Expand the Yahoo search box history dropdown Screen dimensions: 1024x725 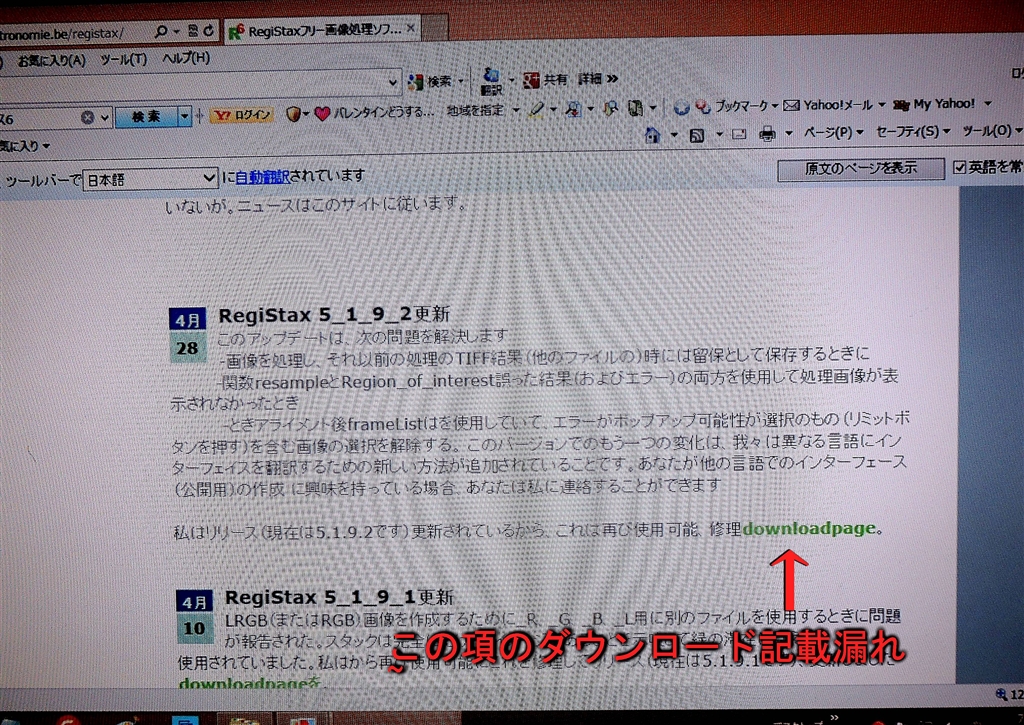click(104, 118)
